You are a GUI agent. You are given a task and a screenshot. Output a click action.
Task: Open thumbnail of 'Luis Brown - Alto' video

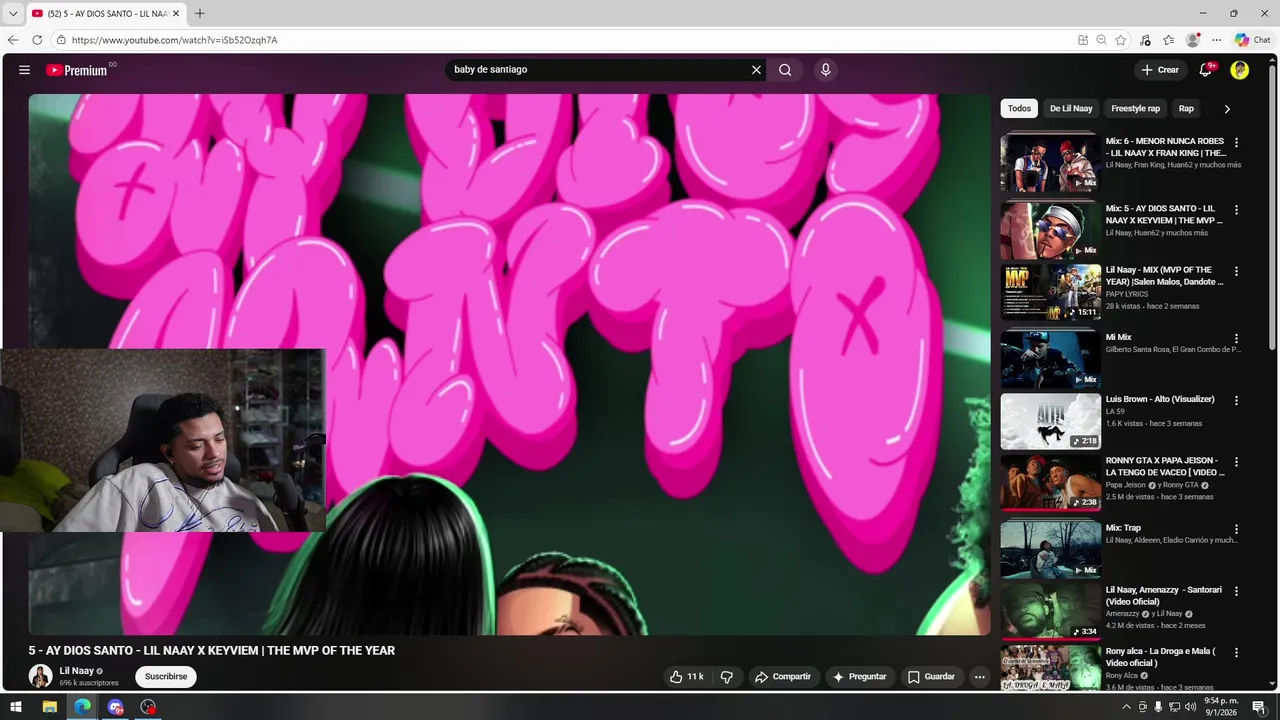(x=1051, y=421)
